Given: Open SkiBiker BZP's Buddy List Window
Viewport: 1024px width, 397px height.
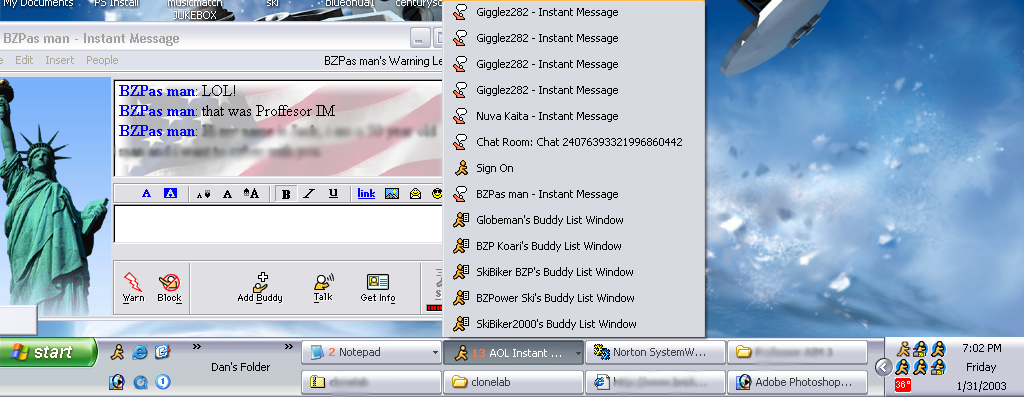Looking at the screenshot, I should 574,272.
